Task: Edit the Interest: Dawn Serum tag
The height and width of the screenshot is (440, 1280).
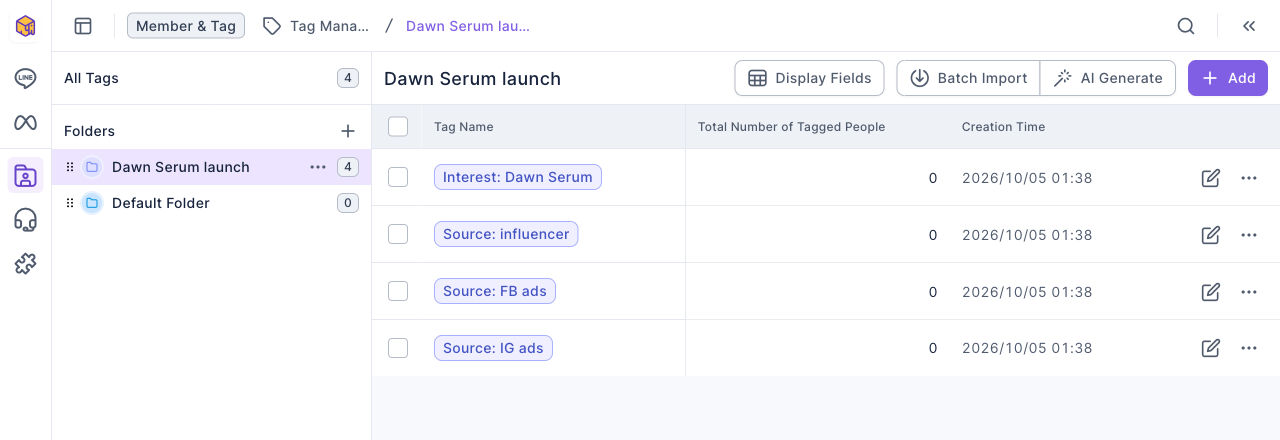Action: tap(1211, 178)
